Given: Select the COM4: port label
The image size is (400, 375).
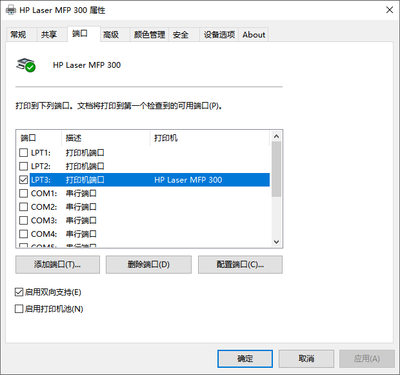Looking at the screenshot, I should [x=44, y=234].
